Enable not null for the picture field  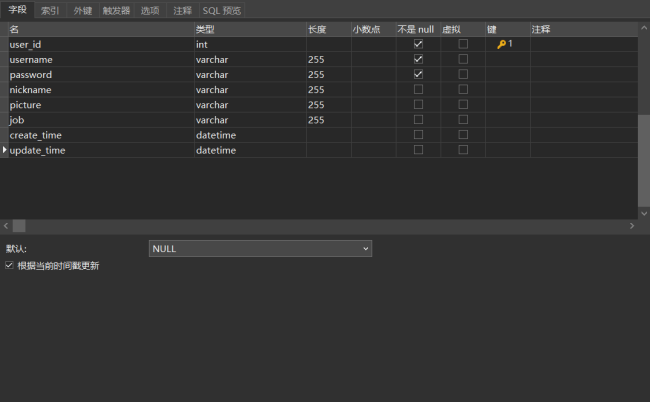click(418, 104)
